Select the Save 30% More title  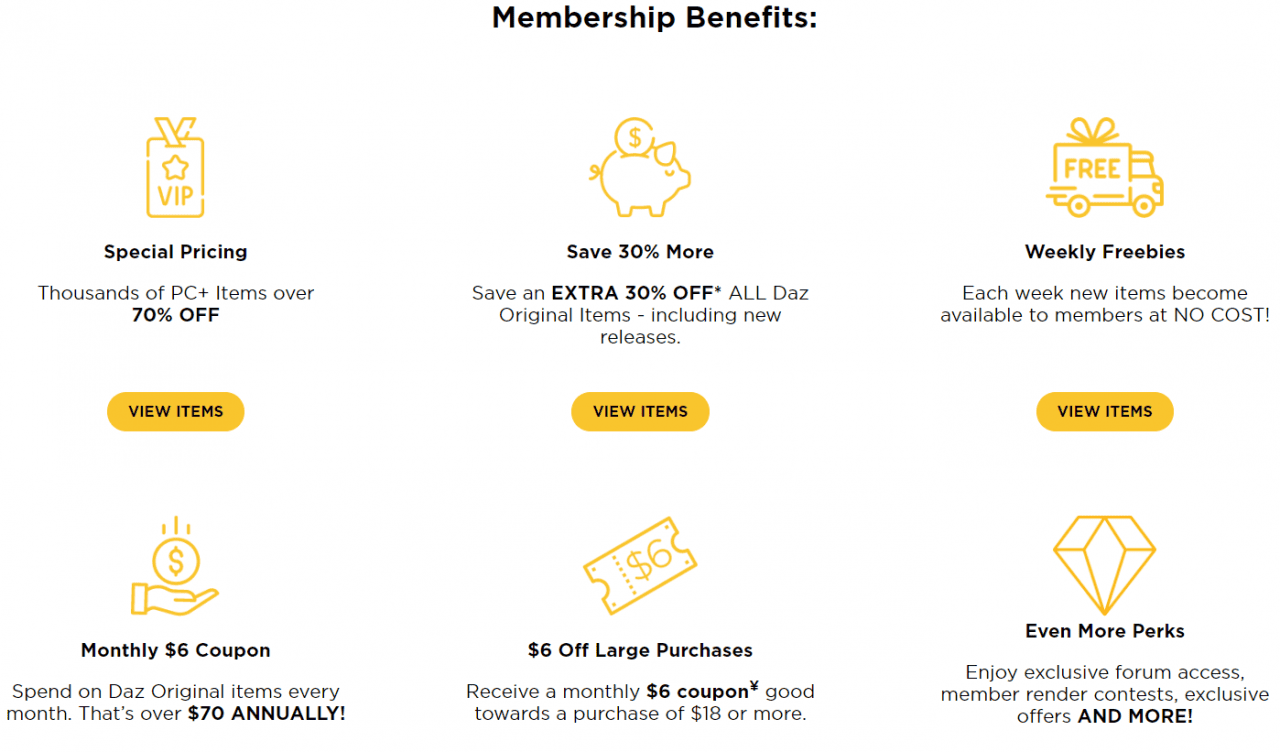[640, 252]
